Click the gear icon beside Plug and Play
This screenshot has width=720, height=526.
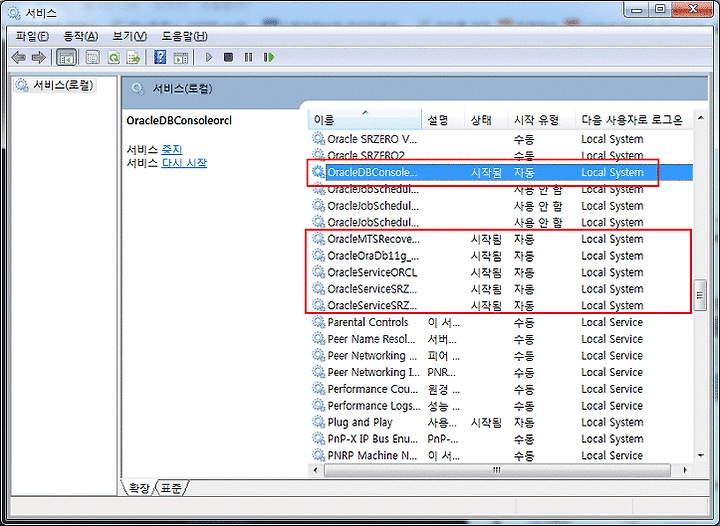pyautogui.click(x=318, y=422)
